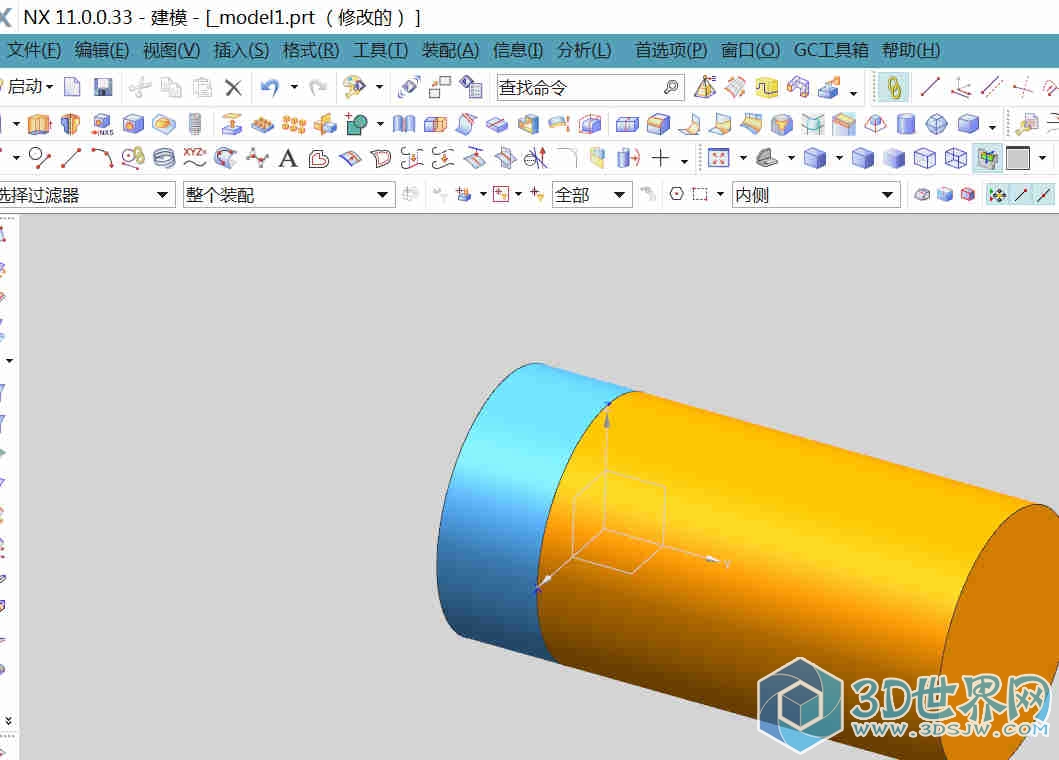
Task: Open the 编辑(E) menu
Action: [x=102, y=51]
